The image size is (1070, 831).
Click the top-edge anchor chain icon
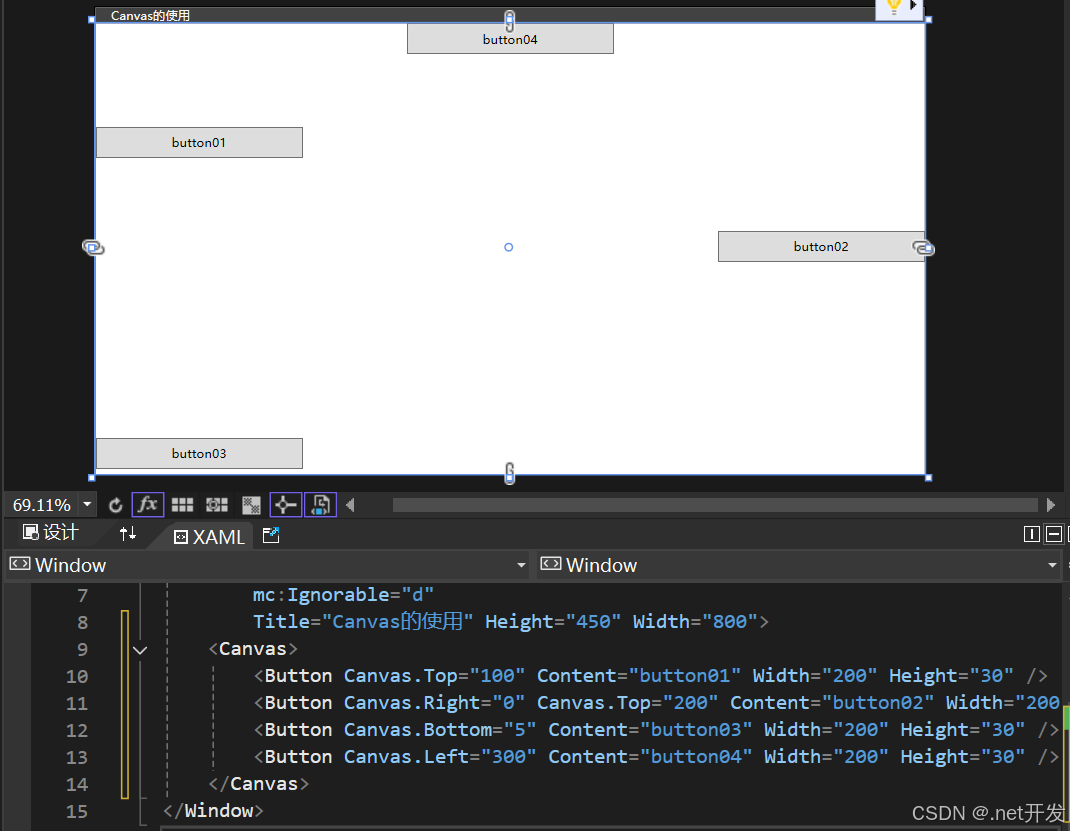509,21
